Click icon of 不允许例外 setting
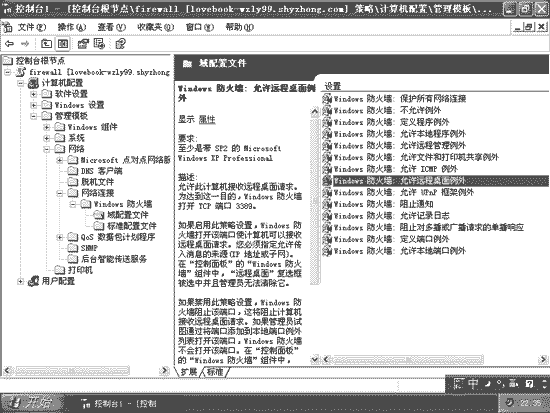Viewport: 550px width, 413px height. [x=327, y=111]
